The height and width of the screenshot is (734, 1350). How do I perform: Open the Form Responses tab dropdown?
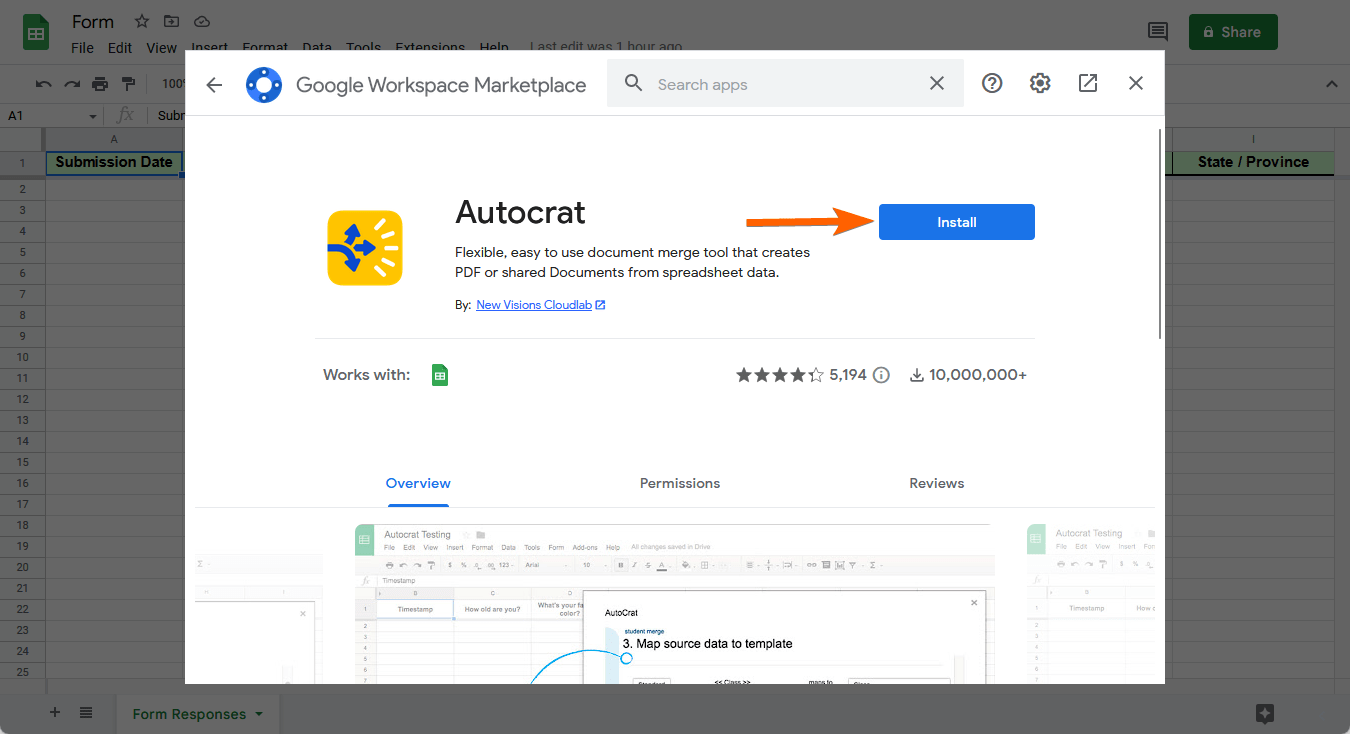click(x=259, y=714)
